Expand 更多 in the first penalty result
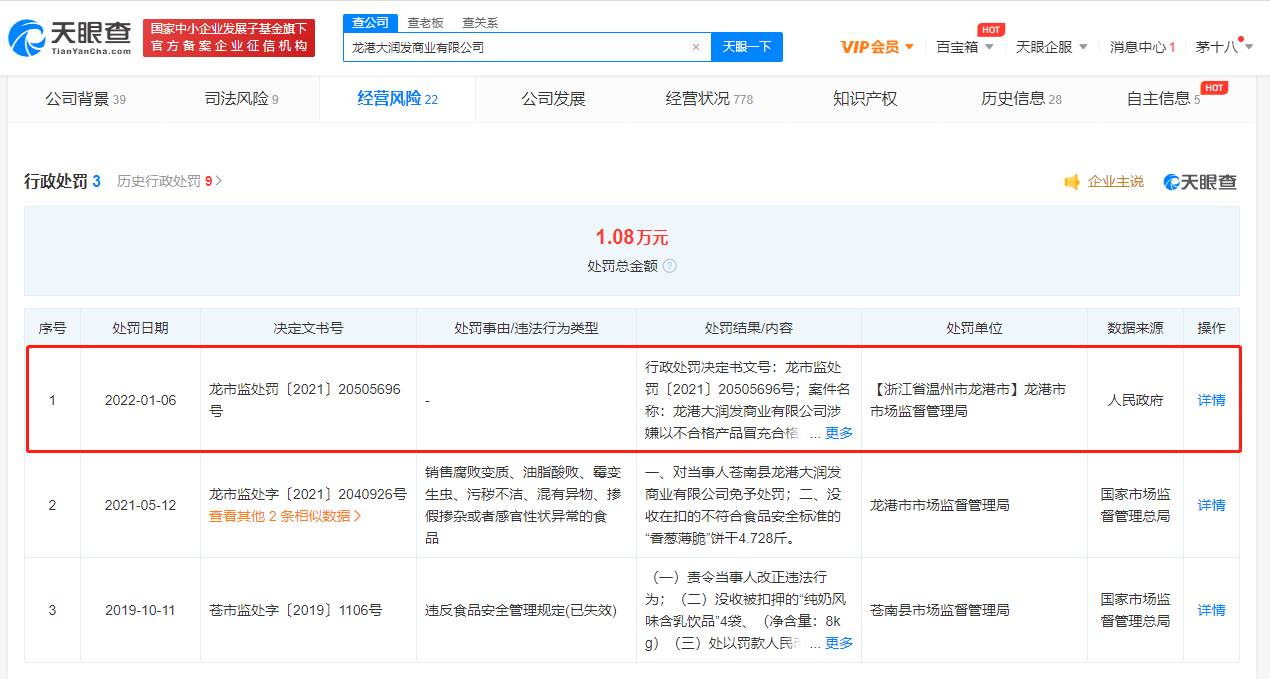Screen dimensions: 1270x679 (x=839, y=433)
